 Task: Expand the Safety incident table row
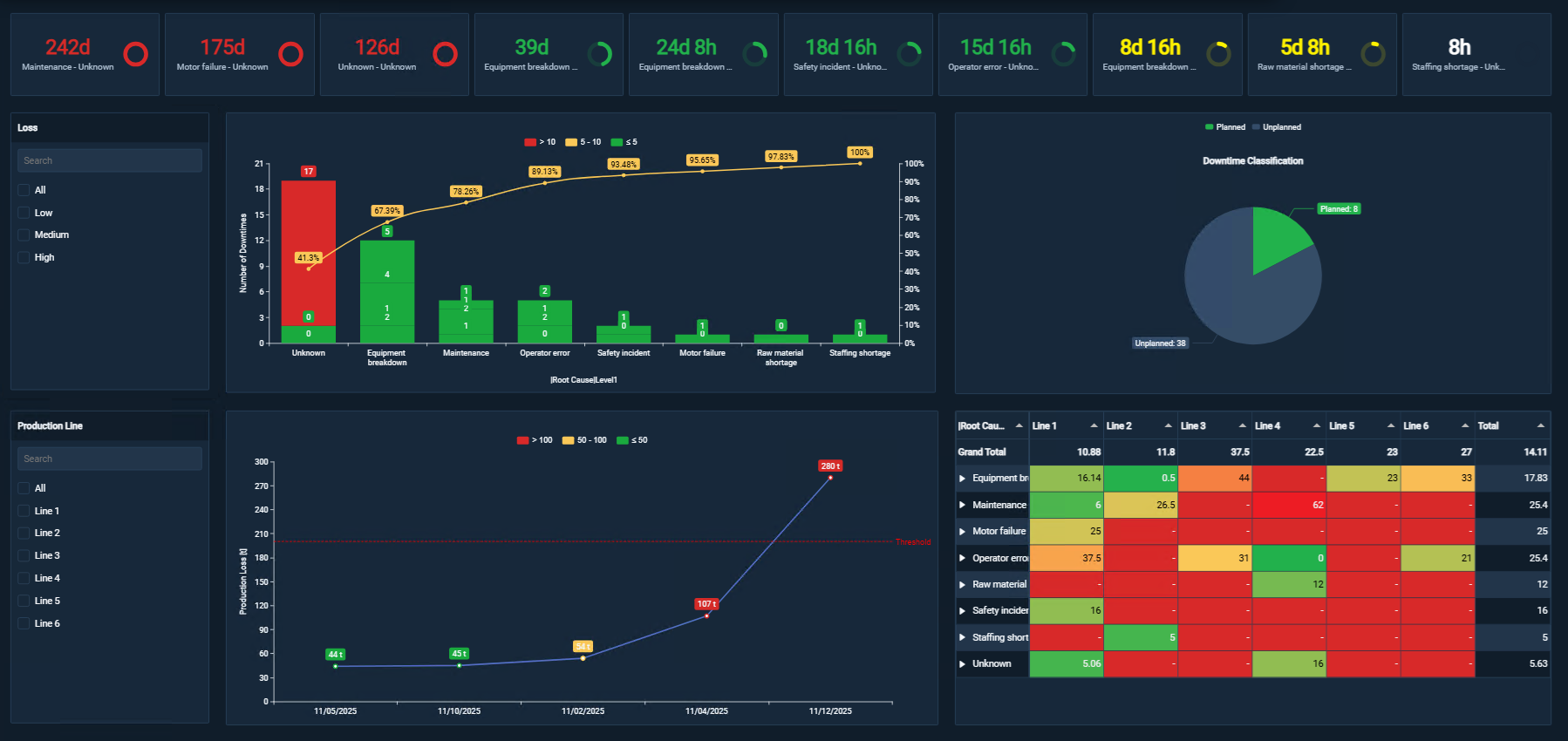click(x=962, y=610)
